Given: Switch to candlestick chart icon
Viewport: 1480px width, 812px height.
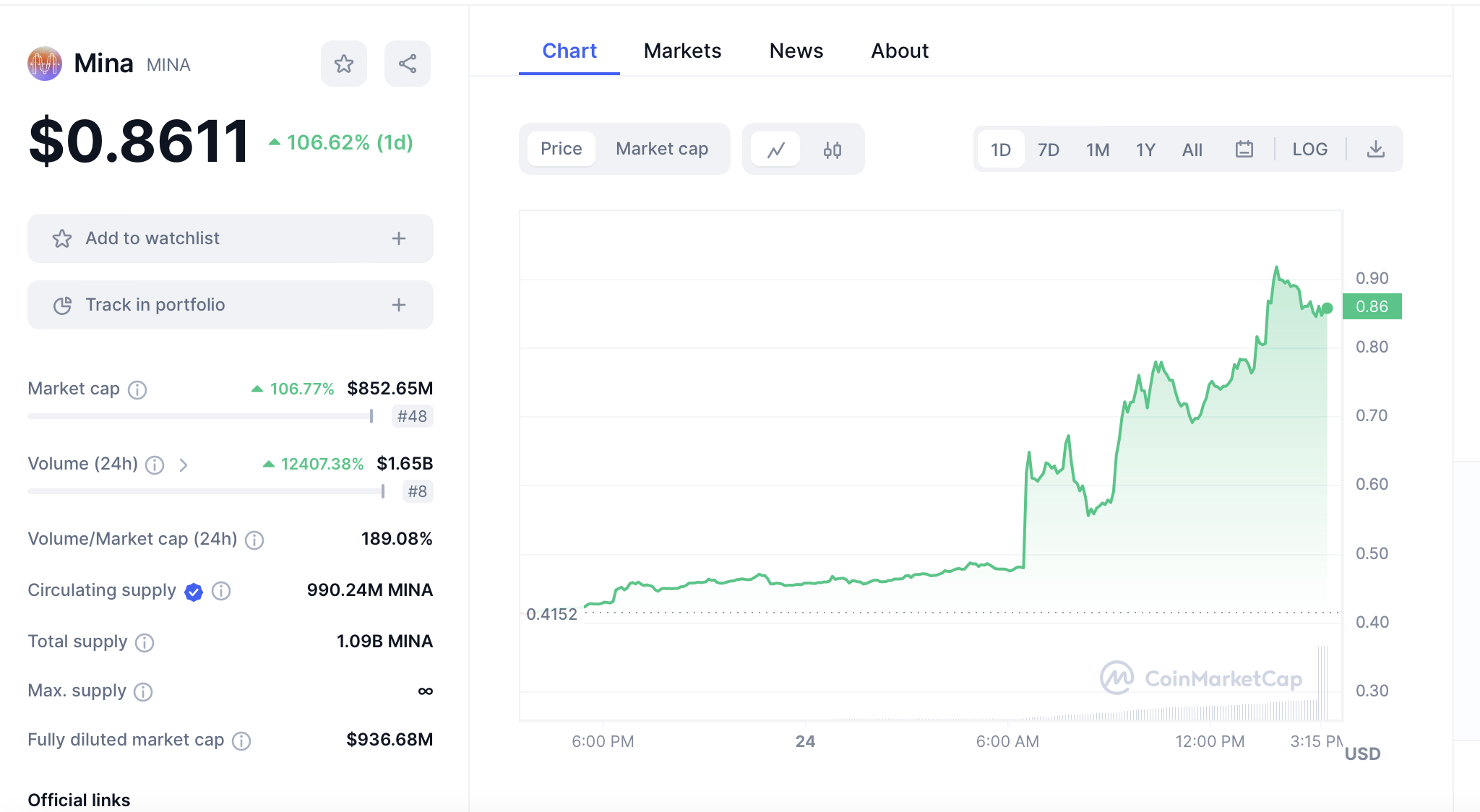Looking at the screenshot, I should point(832,150).
